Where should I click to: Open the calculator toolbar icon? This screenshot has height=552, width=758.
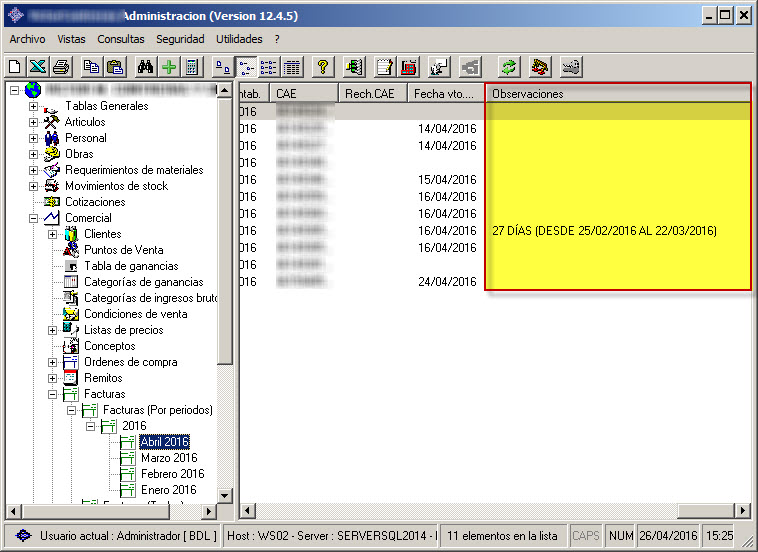click(x=191, y=67)
